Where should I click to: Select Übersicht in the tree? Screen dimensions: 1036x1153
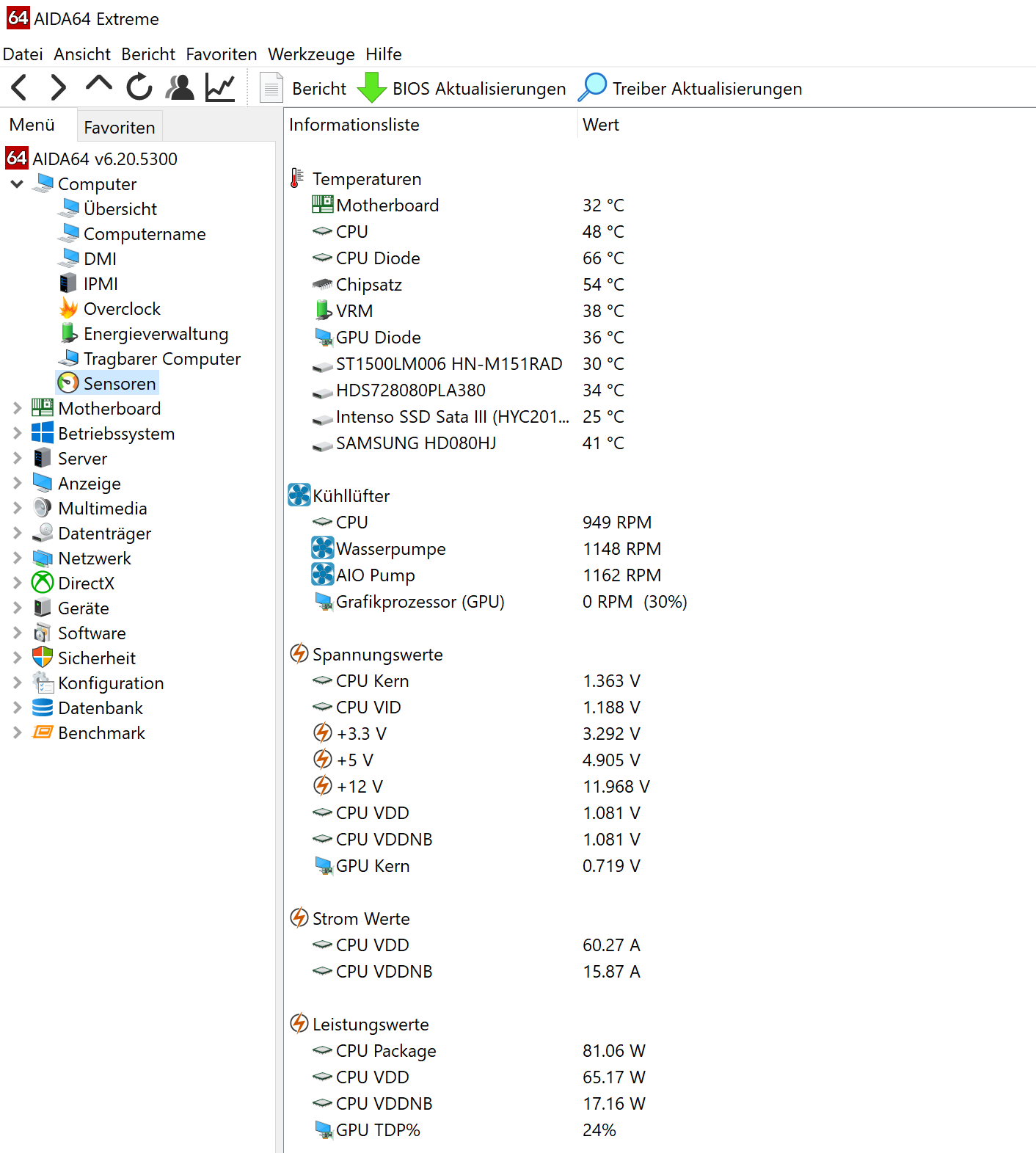click(x=120, y=209)
